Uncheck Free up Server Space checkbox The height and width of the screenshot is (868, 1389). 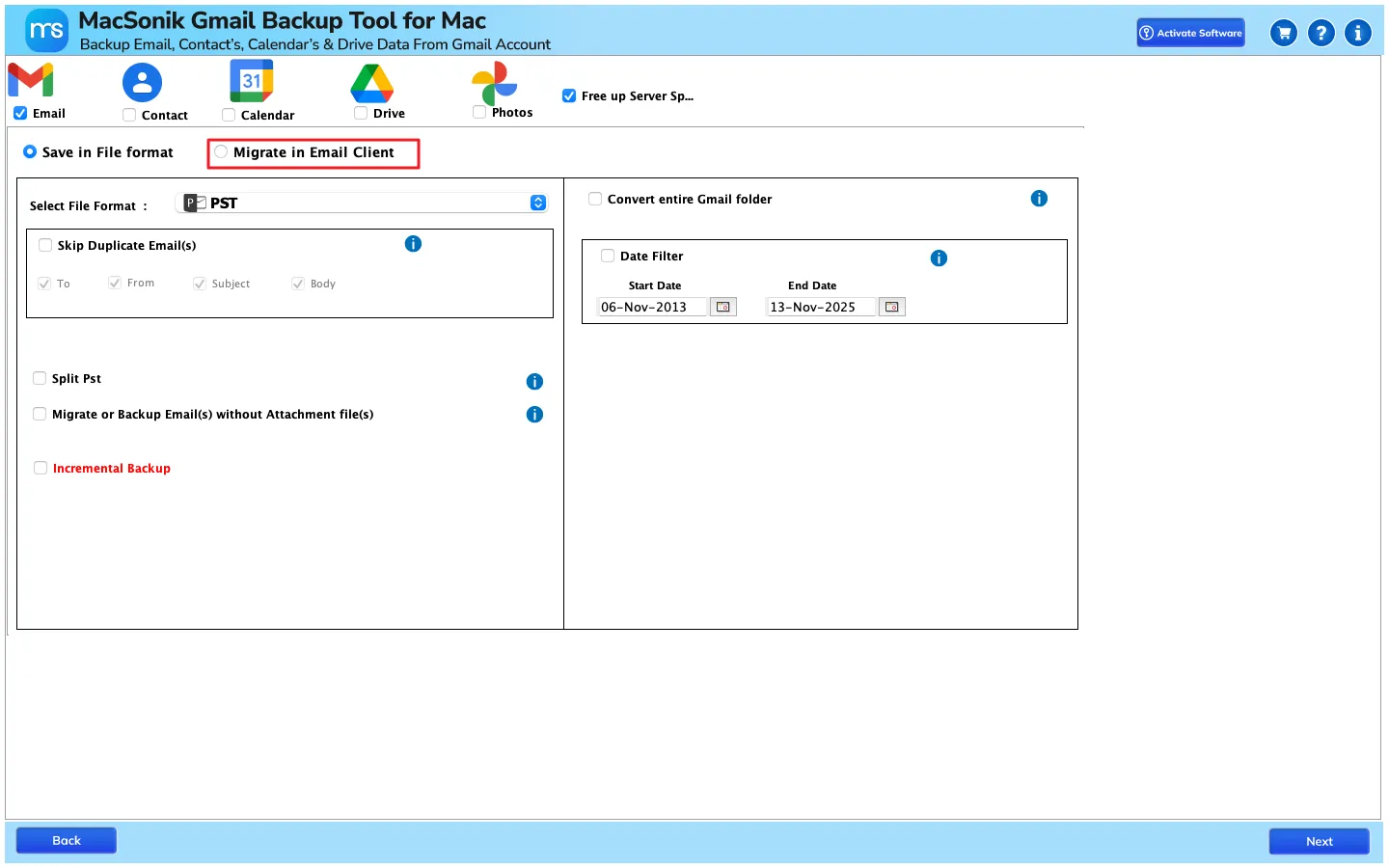coord(569,95)
